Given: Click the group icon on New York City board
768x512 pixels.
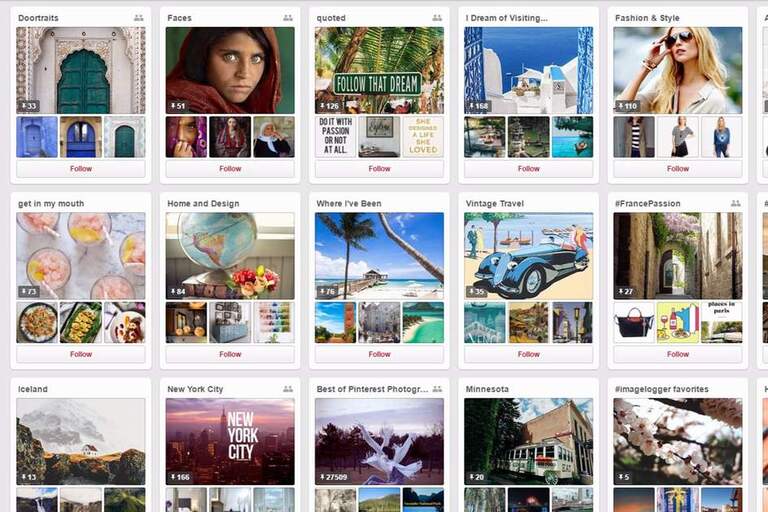Looking at the screenshot, I should click(x=288, y=389).
